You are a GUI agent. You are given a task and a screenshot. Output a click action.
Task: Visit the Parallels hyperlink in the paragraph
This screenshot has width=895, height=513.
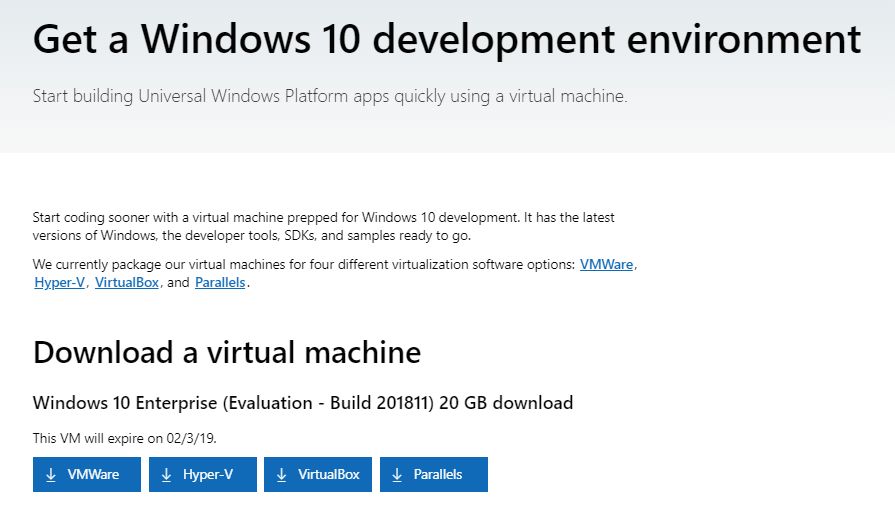(220, 282)
